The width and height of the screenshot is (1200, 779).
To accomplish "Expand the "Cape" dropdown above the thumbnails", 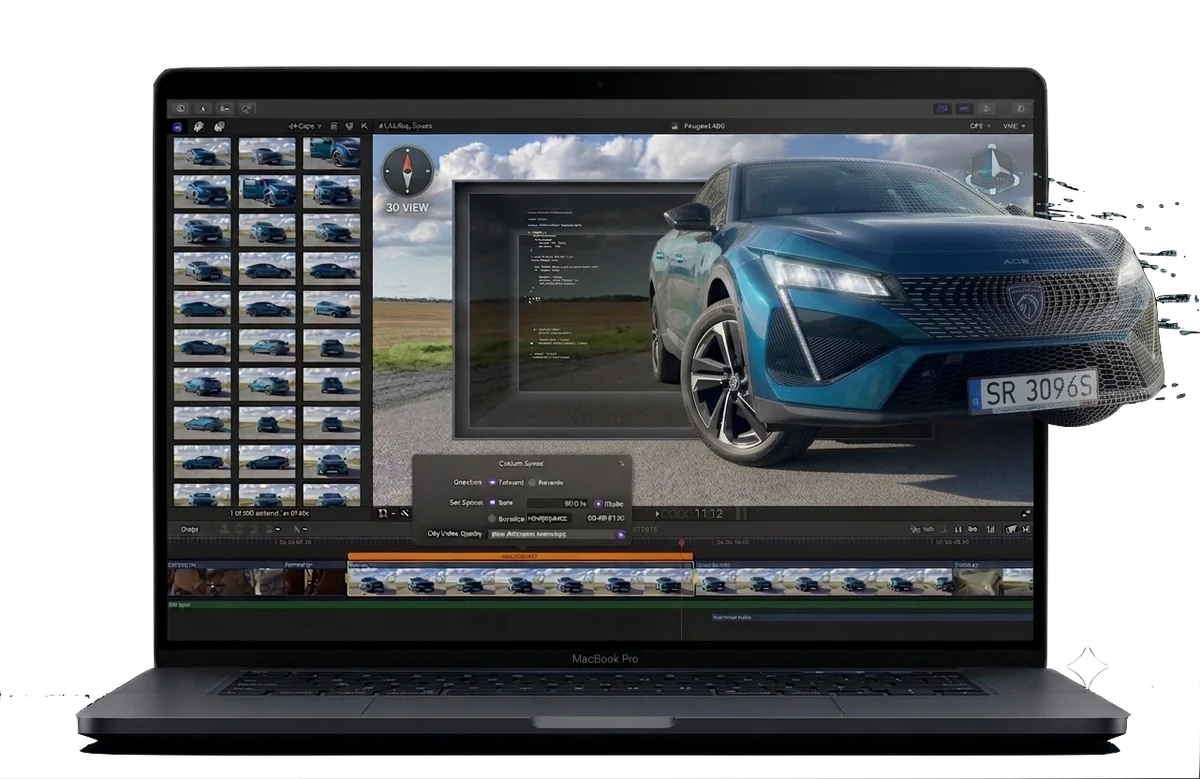I will tap(304, 127).
